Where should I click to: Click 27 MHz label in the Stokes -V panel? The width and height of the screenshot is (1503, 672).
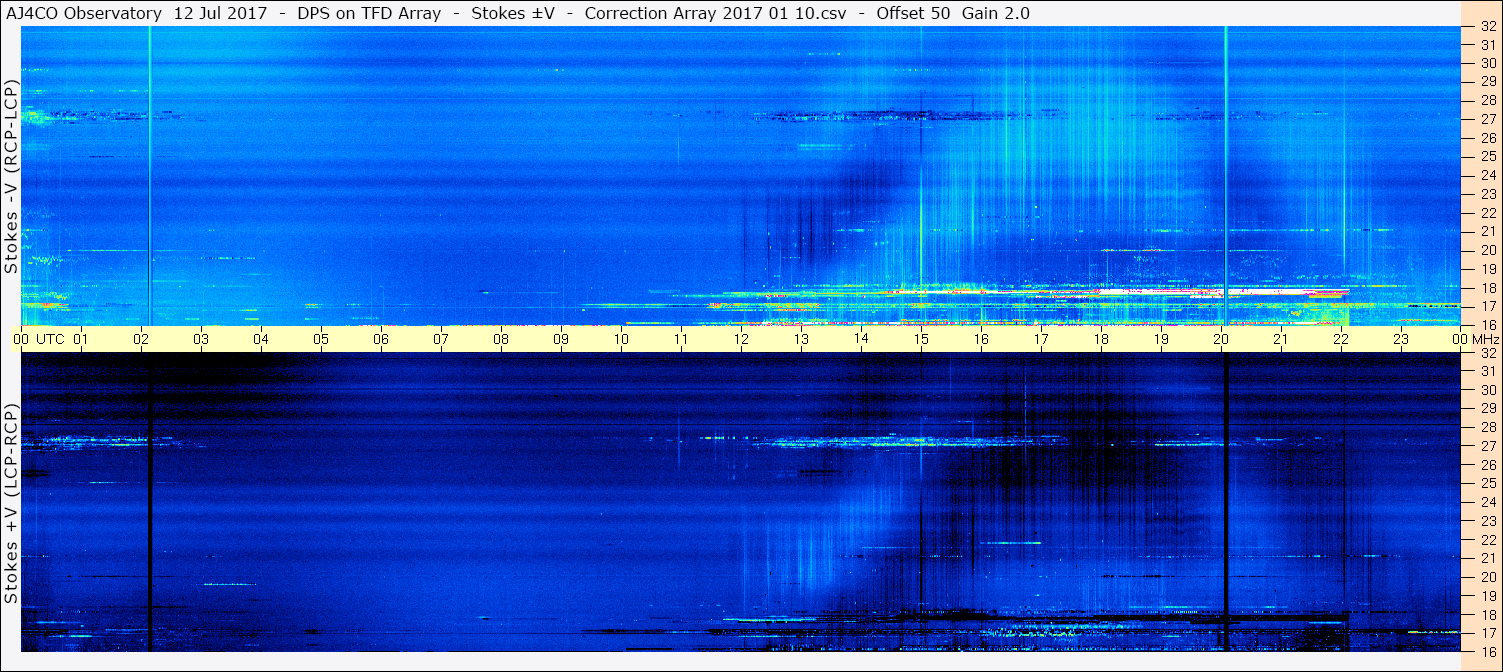(1488, 119)
